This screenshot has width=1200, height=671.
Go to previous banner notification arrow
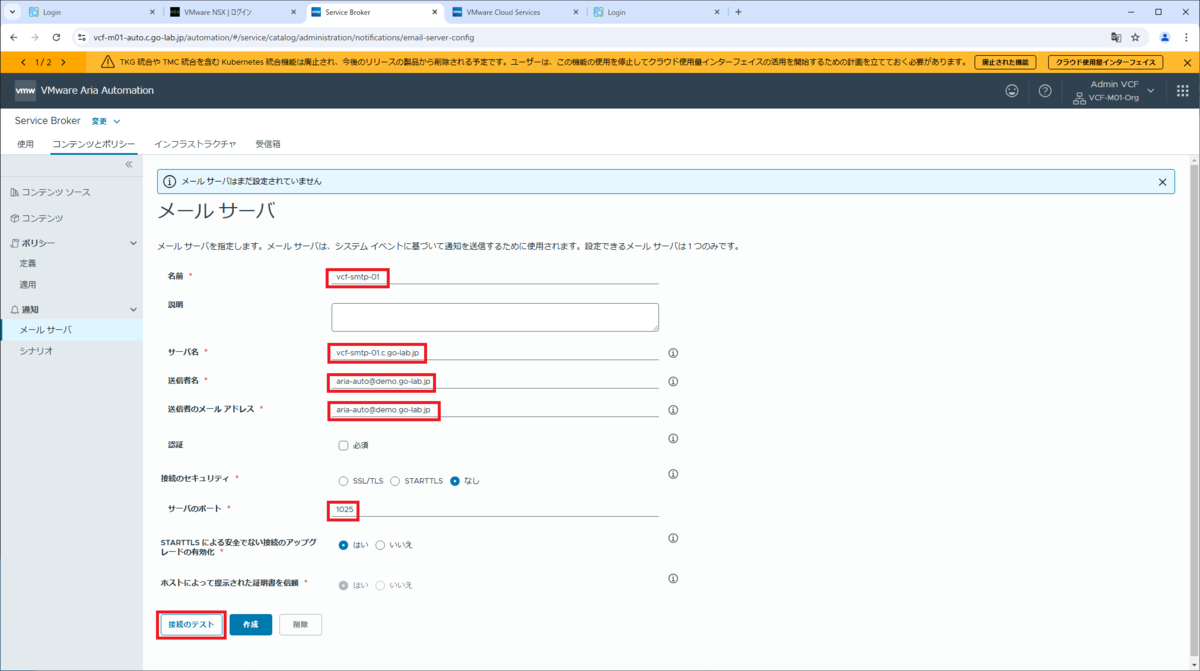tap(23, 62)
